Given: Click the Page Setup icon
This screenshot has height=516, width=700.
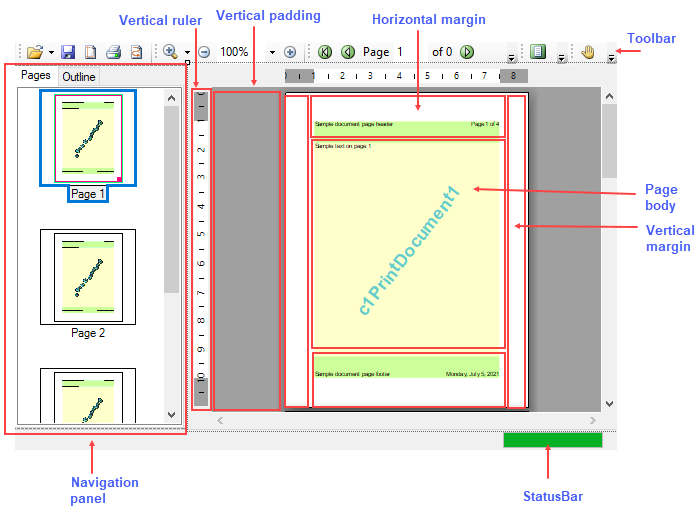Looking at the screenshot, I should click(91, 52).
